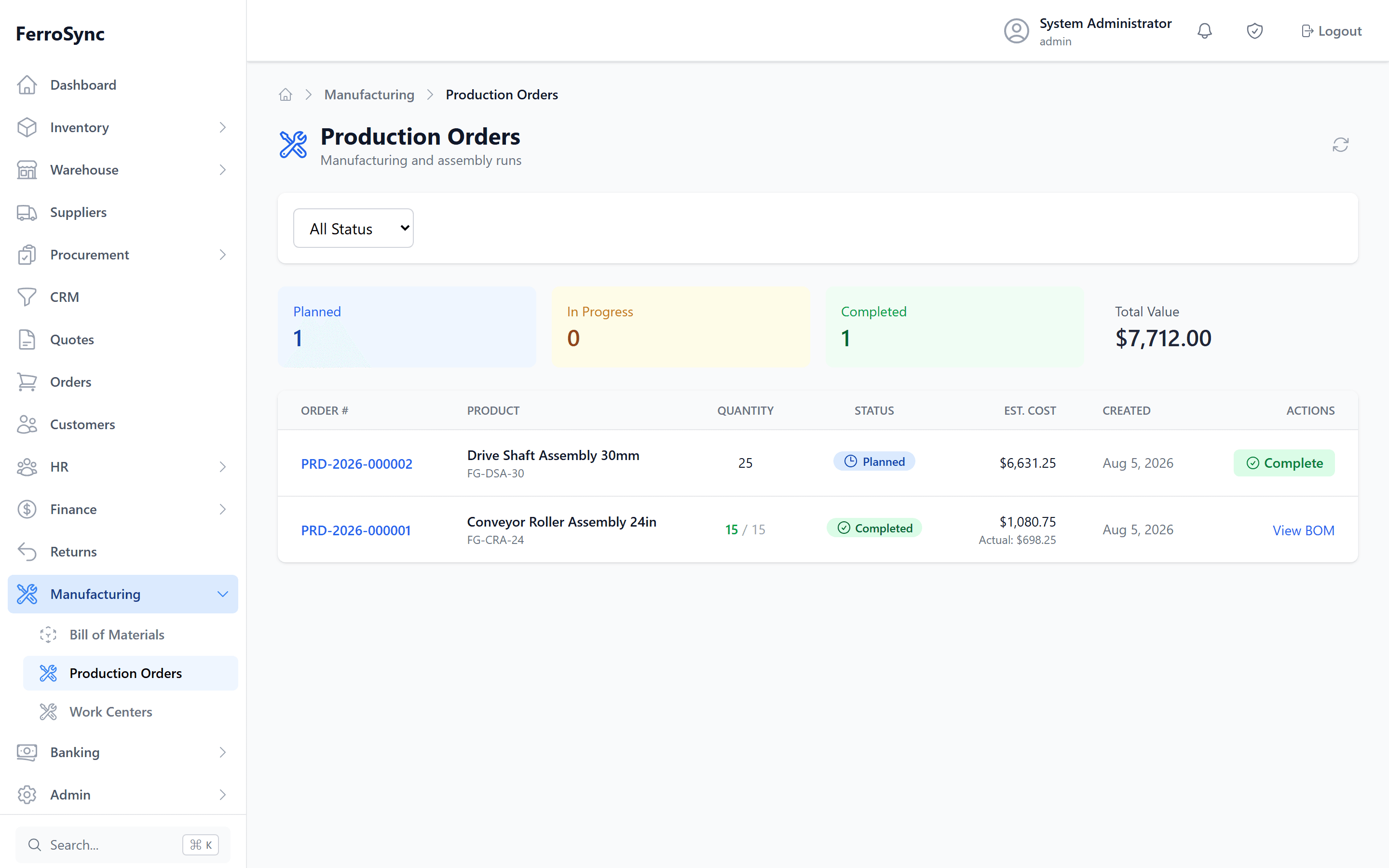Click the Finance dollar icon
The height and width of the screenshot is (868, 1389).
pyautogui.click(x=27, y=510)
